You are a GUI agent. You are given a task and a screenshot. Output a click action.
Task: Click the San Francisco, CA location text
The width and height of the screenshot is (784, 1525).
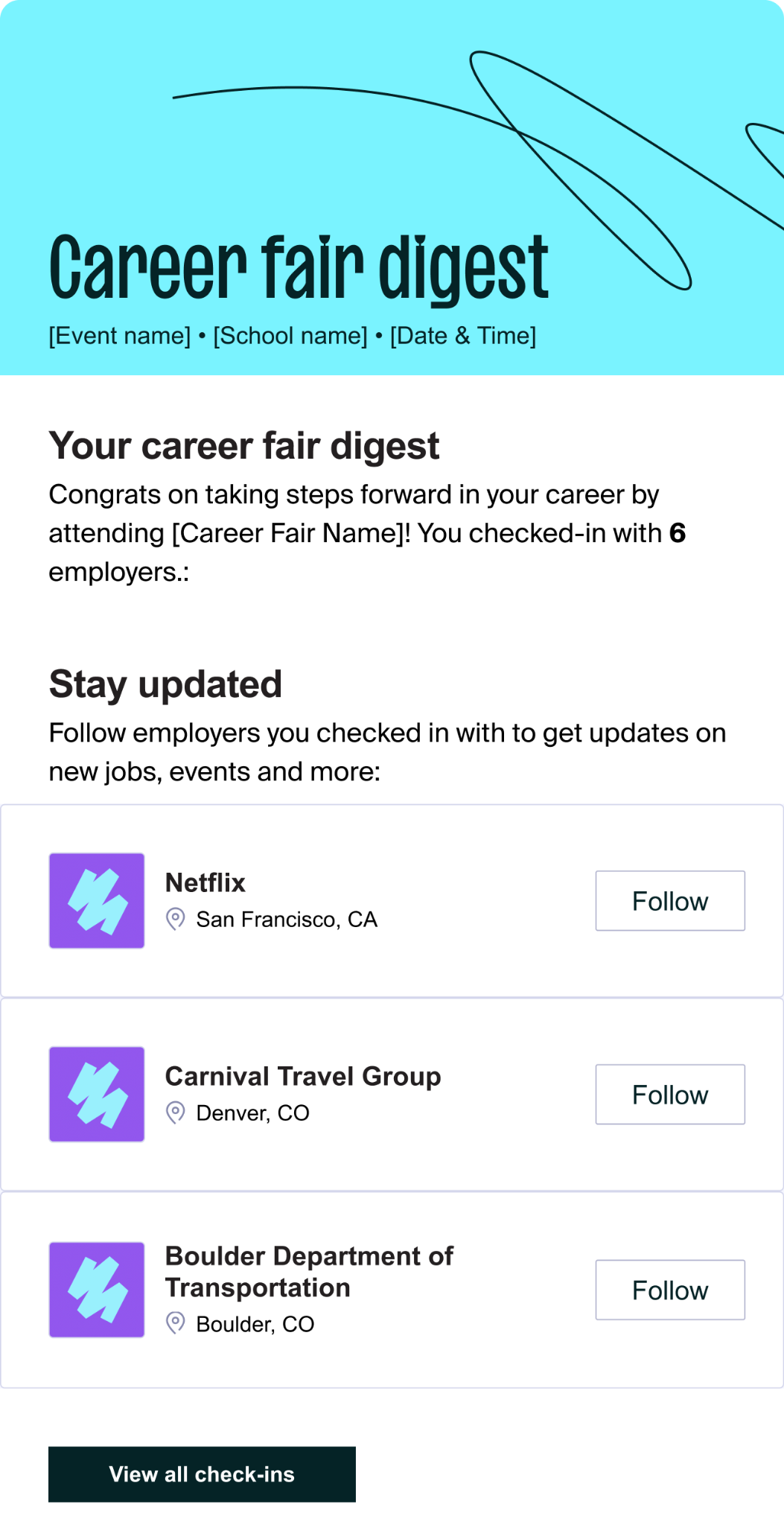287,920
